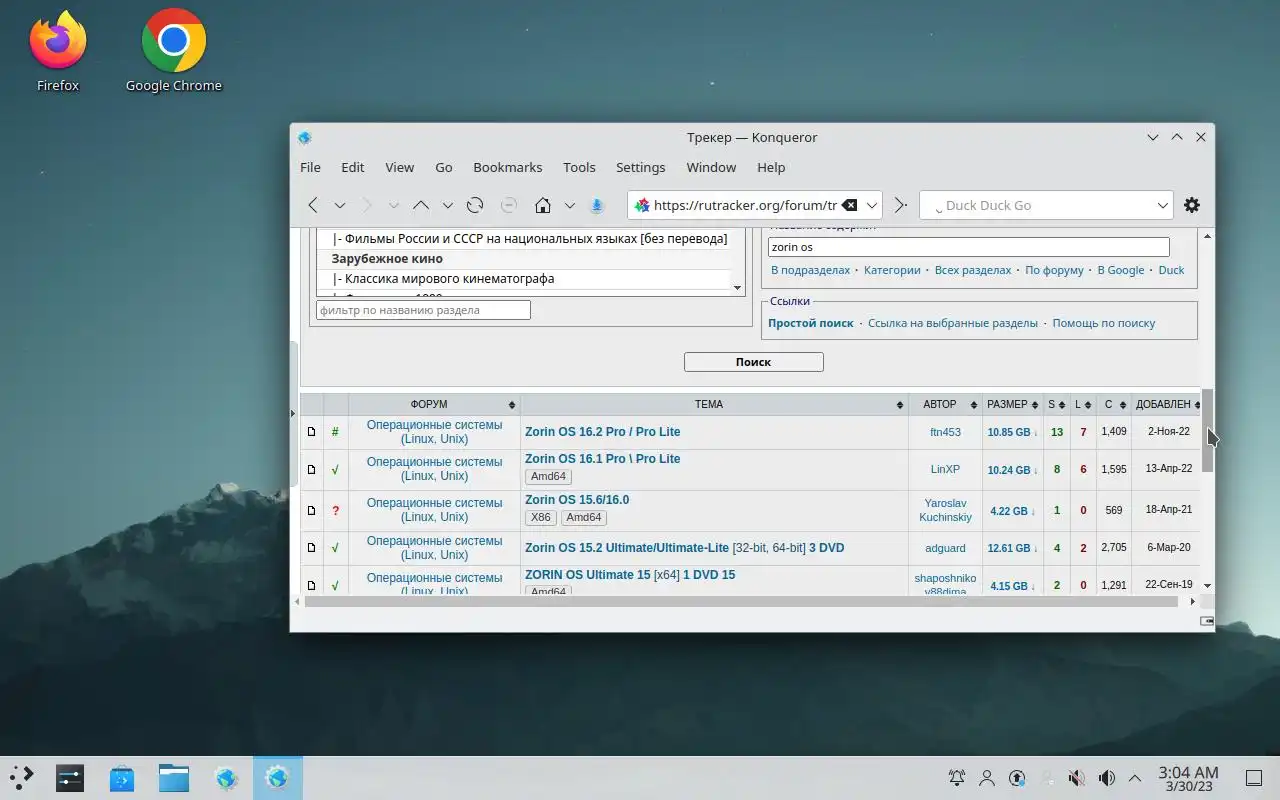Open the Edit menu
The width and height of the screenshot is (1280, 800).
tap(352, 167)
